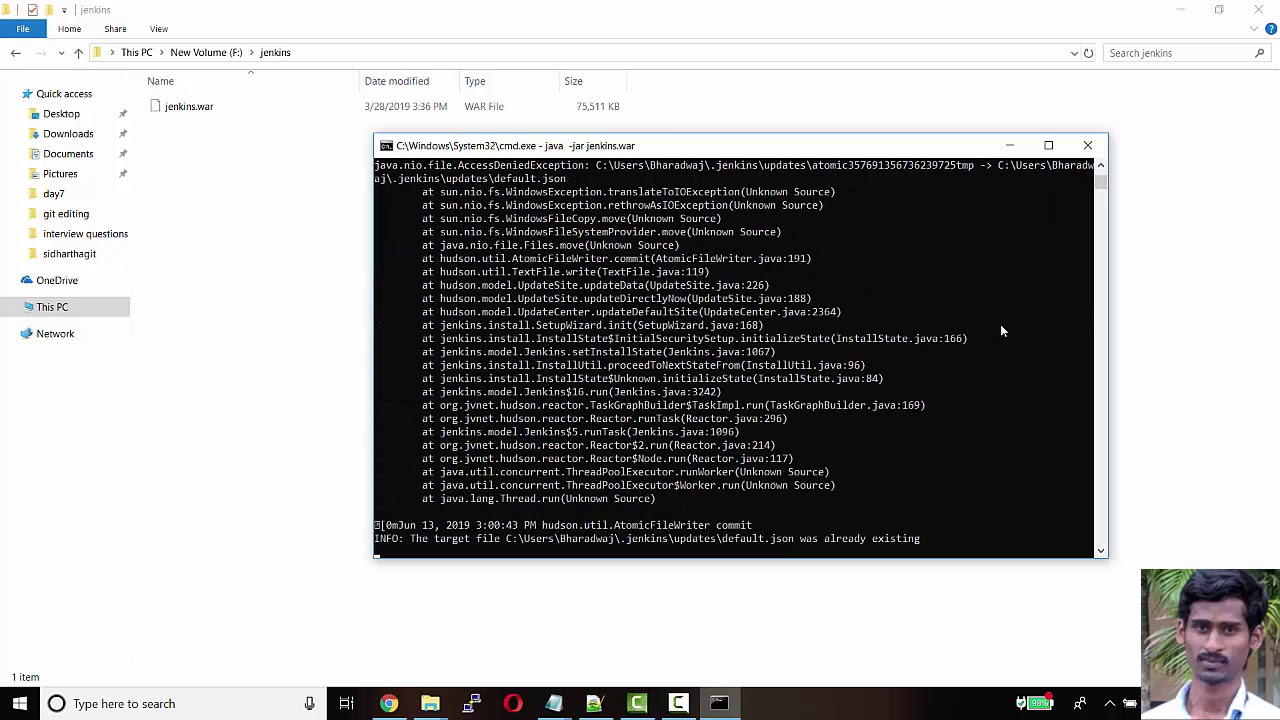Open the File tab
Viewport: 1280px width, 720px height.
click(x=22, y=29)
